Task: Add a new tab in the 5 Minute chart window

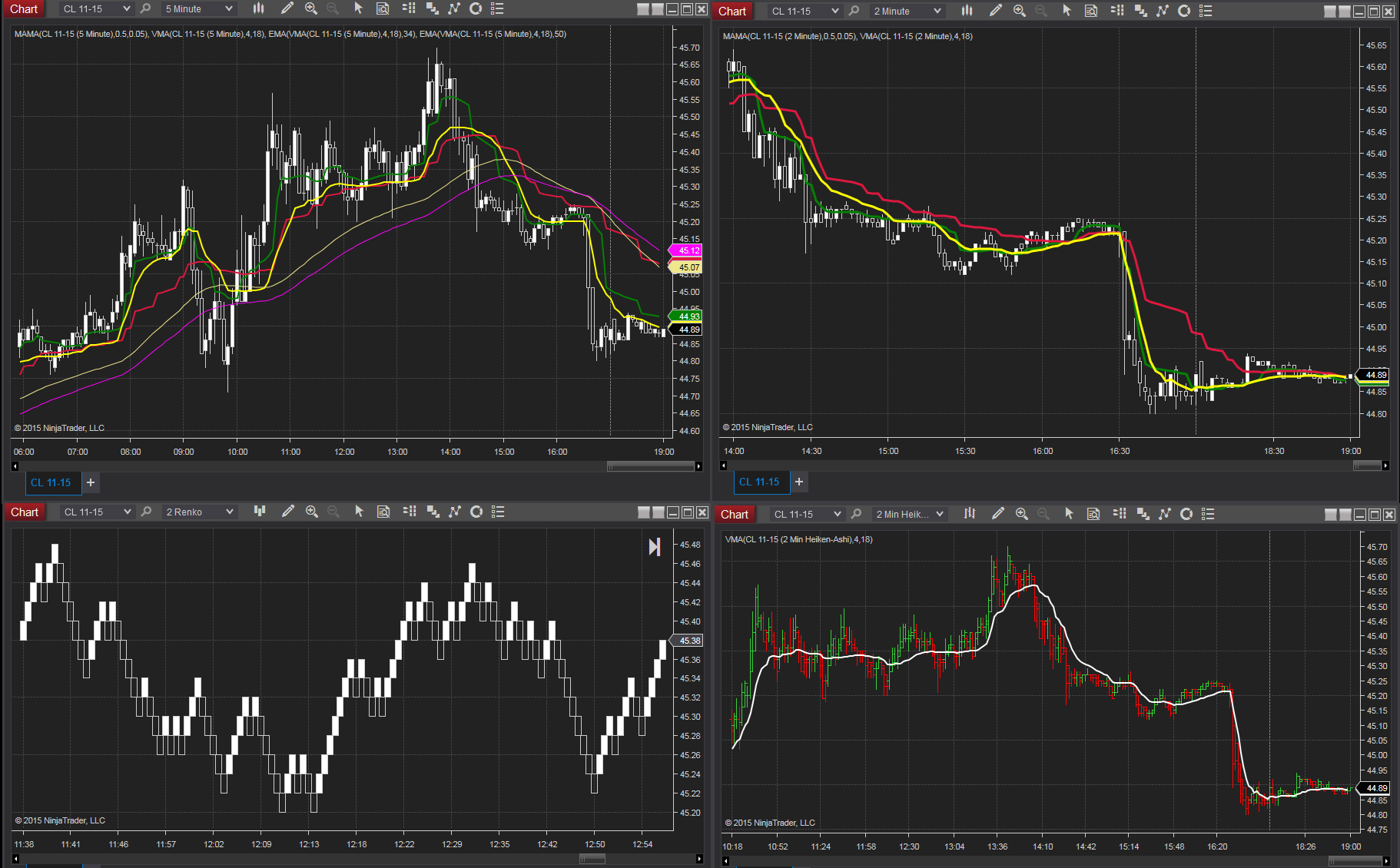Action: pos(91,482)
